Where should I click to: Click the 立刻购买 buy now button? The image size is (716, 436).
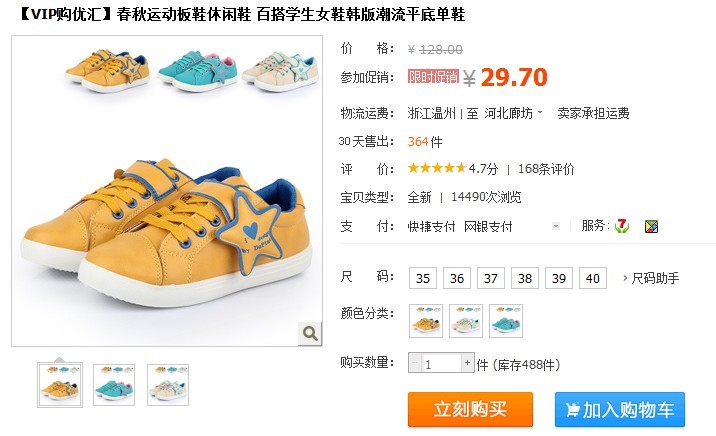[470, 410]
